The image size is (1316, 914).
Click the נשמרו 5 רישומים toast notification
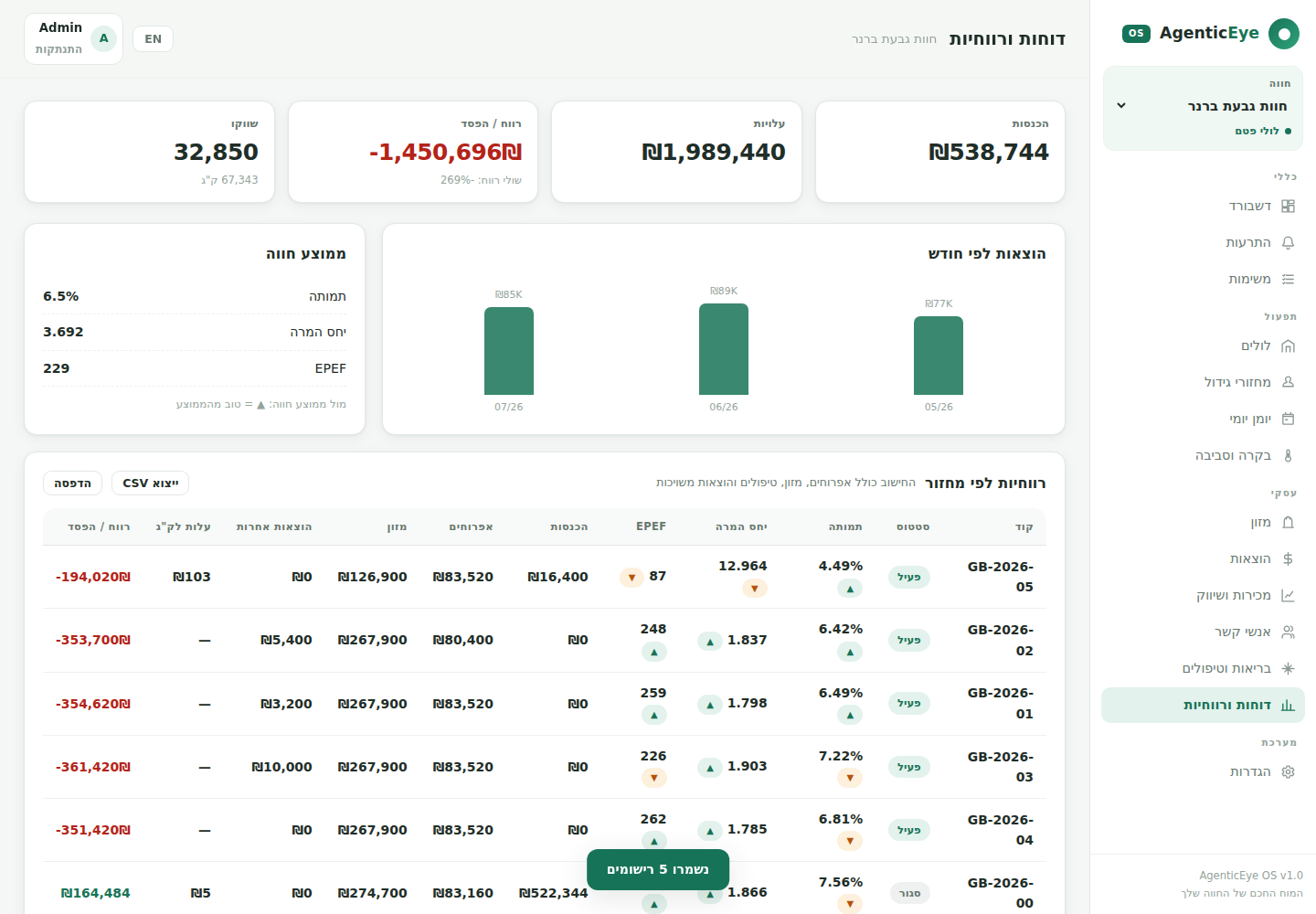tap(658, 869)
